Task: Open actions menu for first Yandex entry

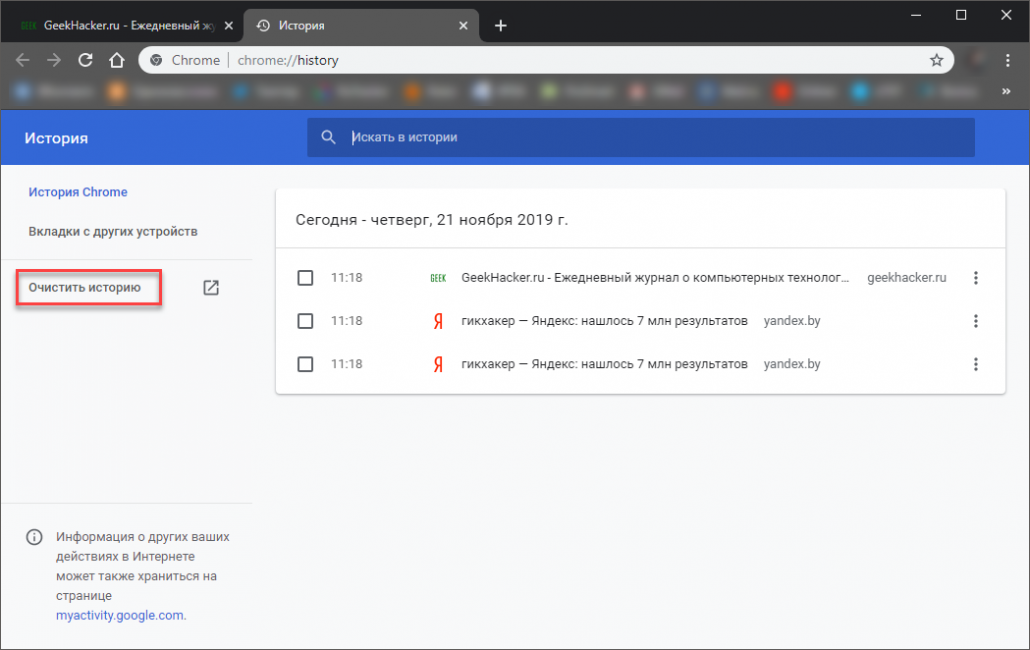Action: point(976,321)
